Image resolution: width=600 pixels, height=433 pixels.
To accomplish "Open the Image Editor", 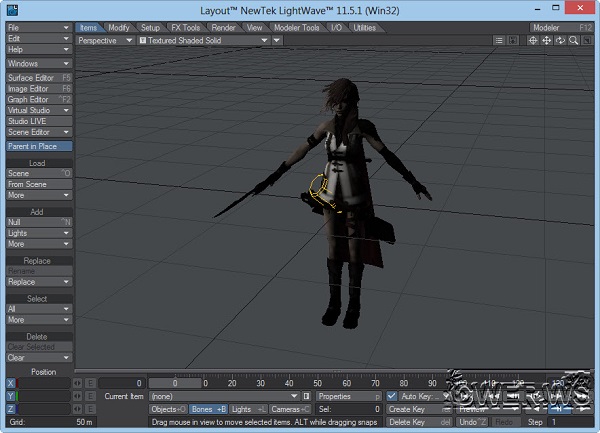I will click(x=39, y=88).
